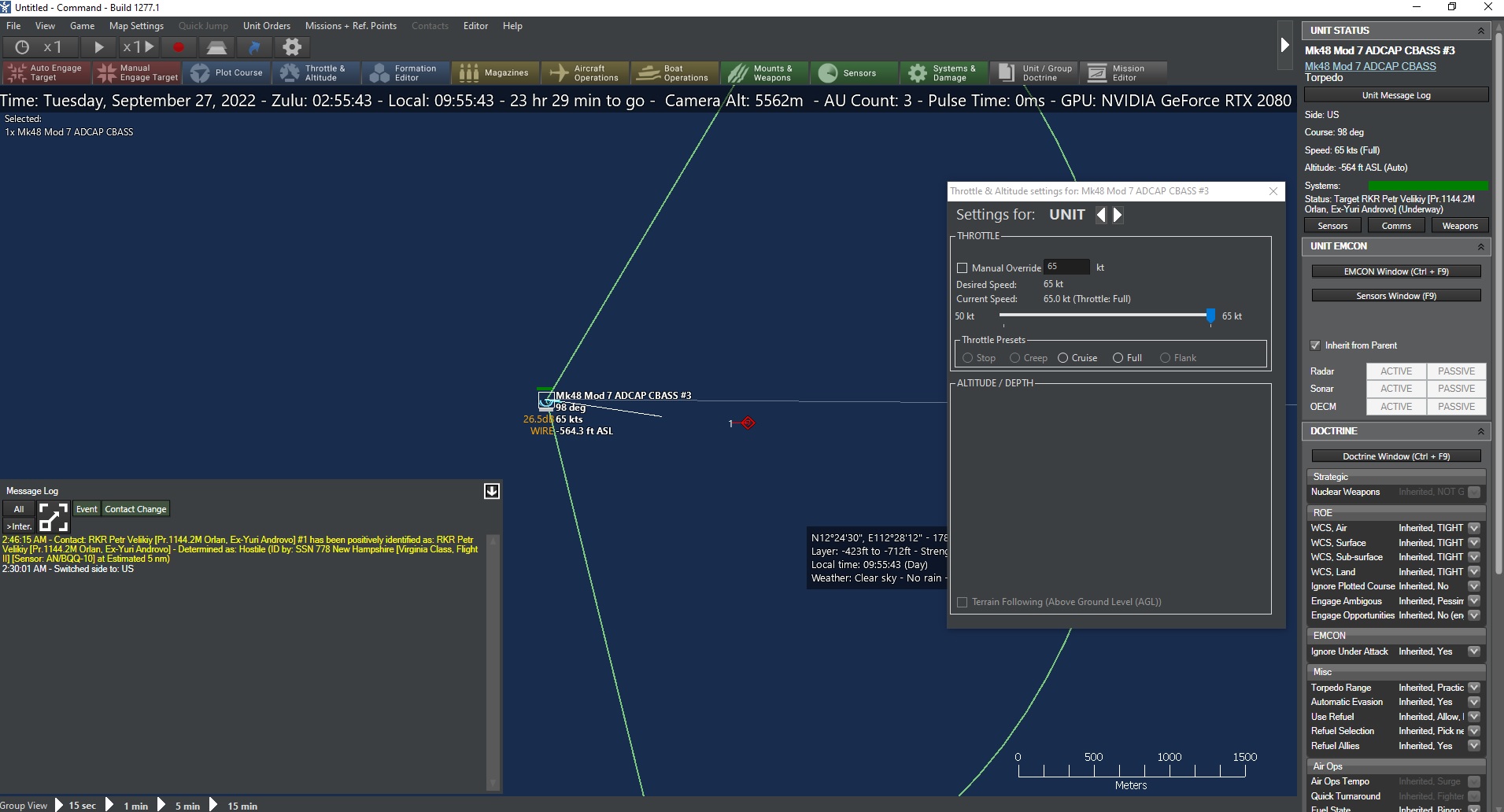Set OECM to ACTIVE

1396,407
